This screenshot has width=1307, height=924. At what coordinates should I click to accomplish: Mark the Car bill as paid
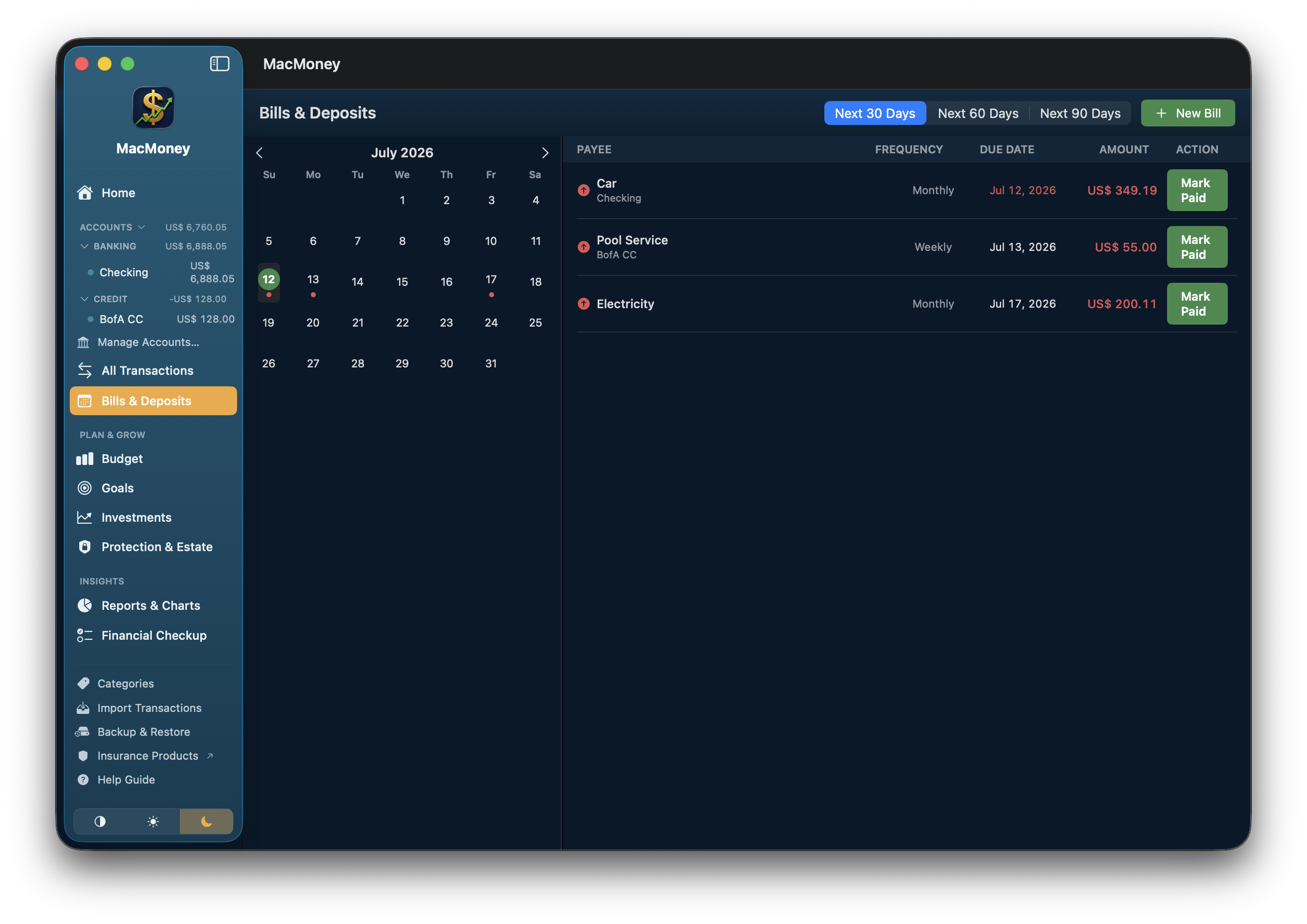tap(1196, 190)
